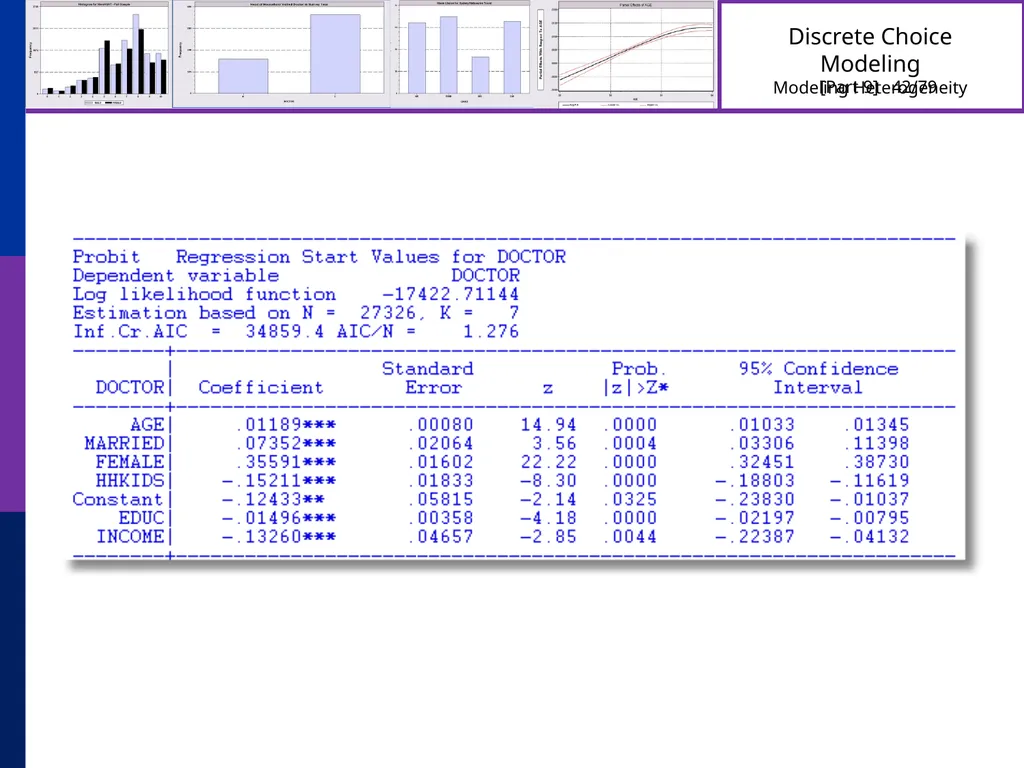Click log likelihood value -17422.71144

click(x=451, y=294)
